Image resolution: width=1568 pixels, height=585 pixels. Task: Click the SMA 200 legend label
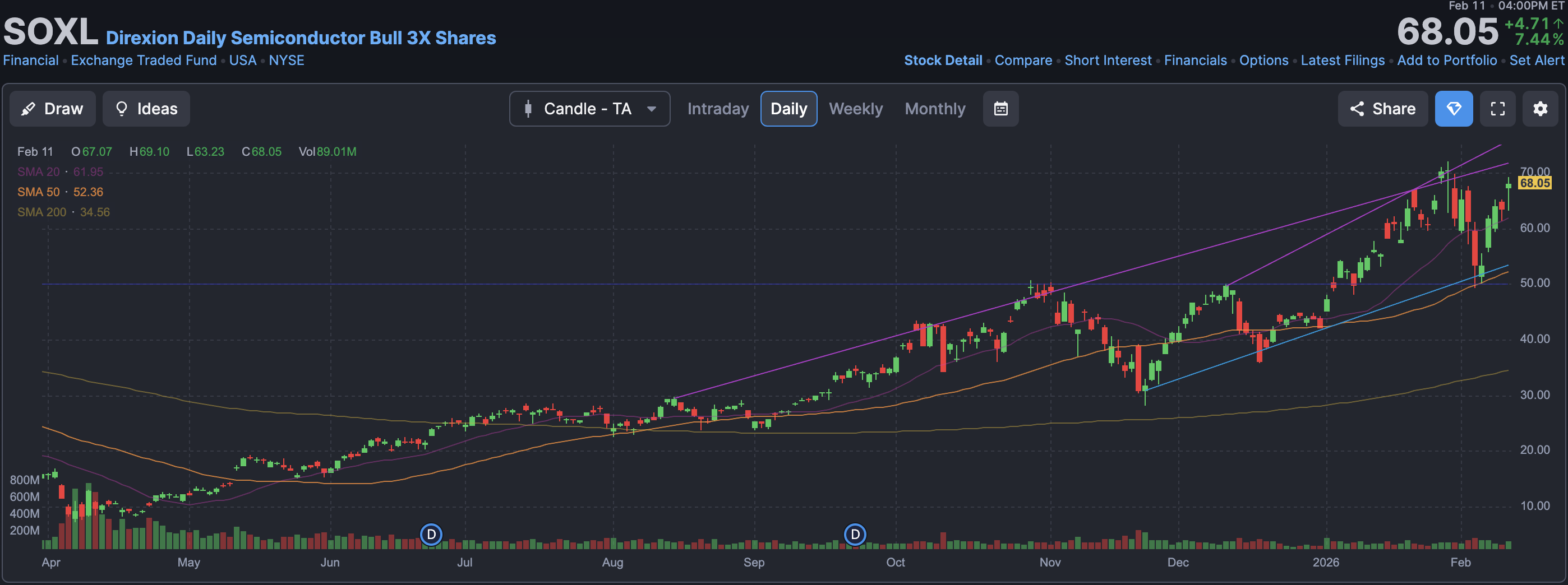coord(41,212)
